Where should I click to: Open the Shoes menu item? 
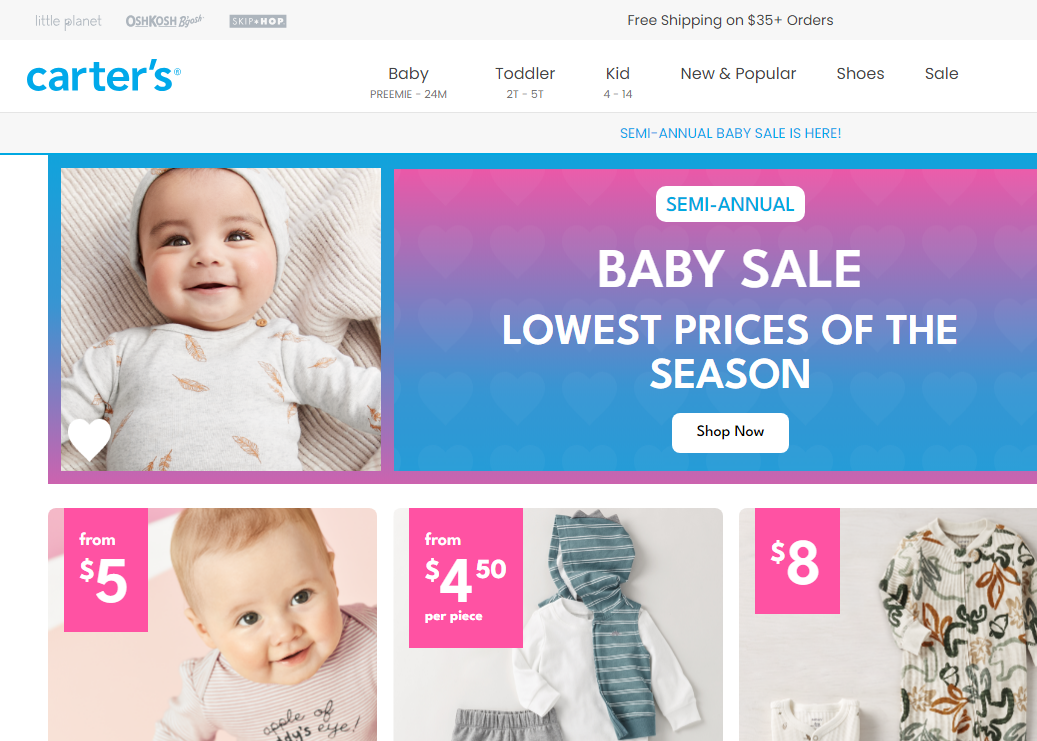pos(860,73)
